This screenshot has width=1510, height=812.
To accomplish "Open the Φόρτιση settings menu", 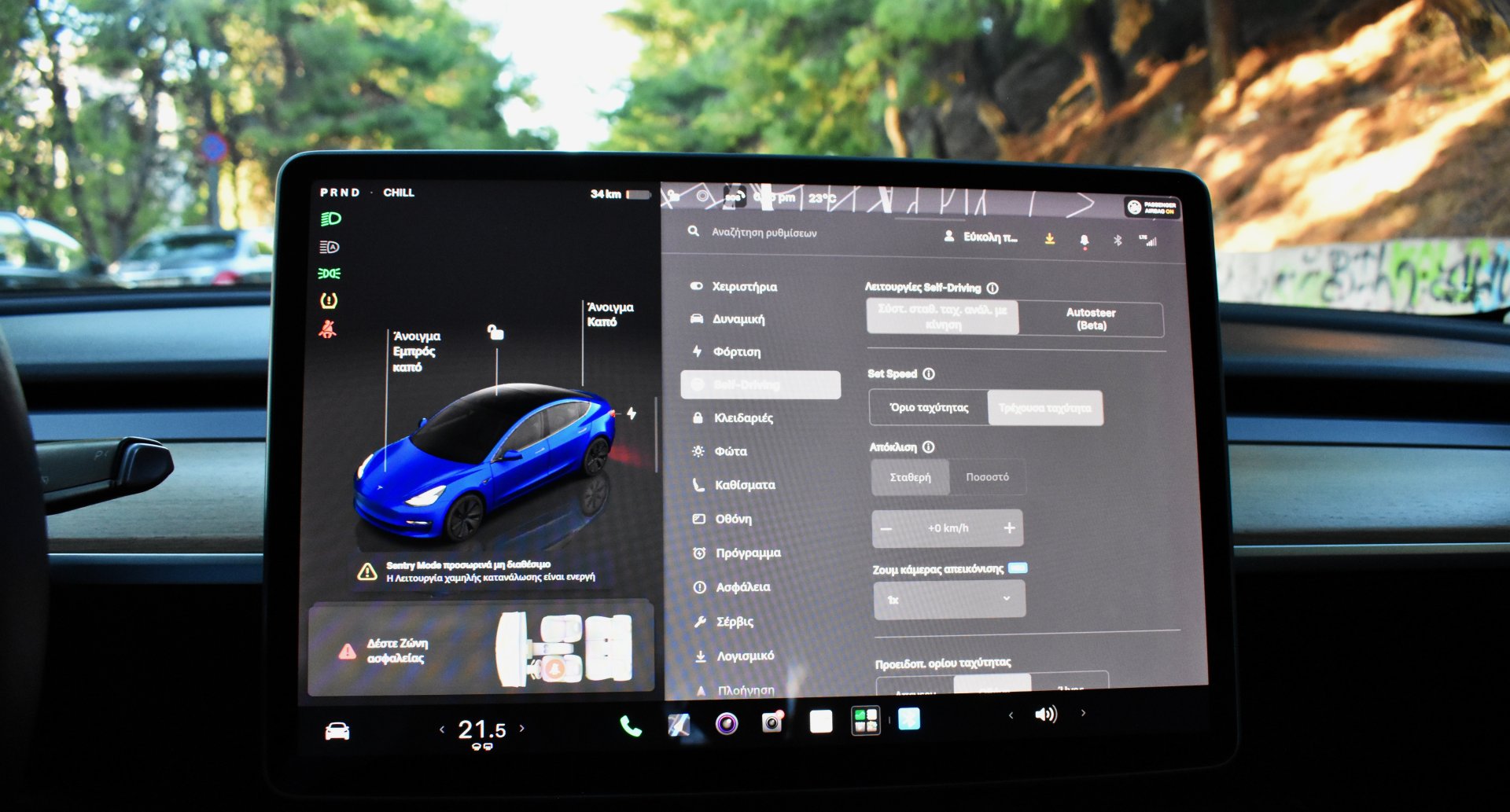I will point(736,352).
